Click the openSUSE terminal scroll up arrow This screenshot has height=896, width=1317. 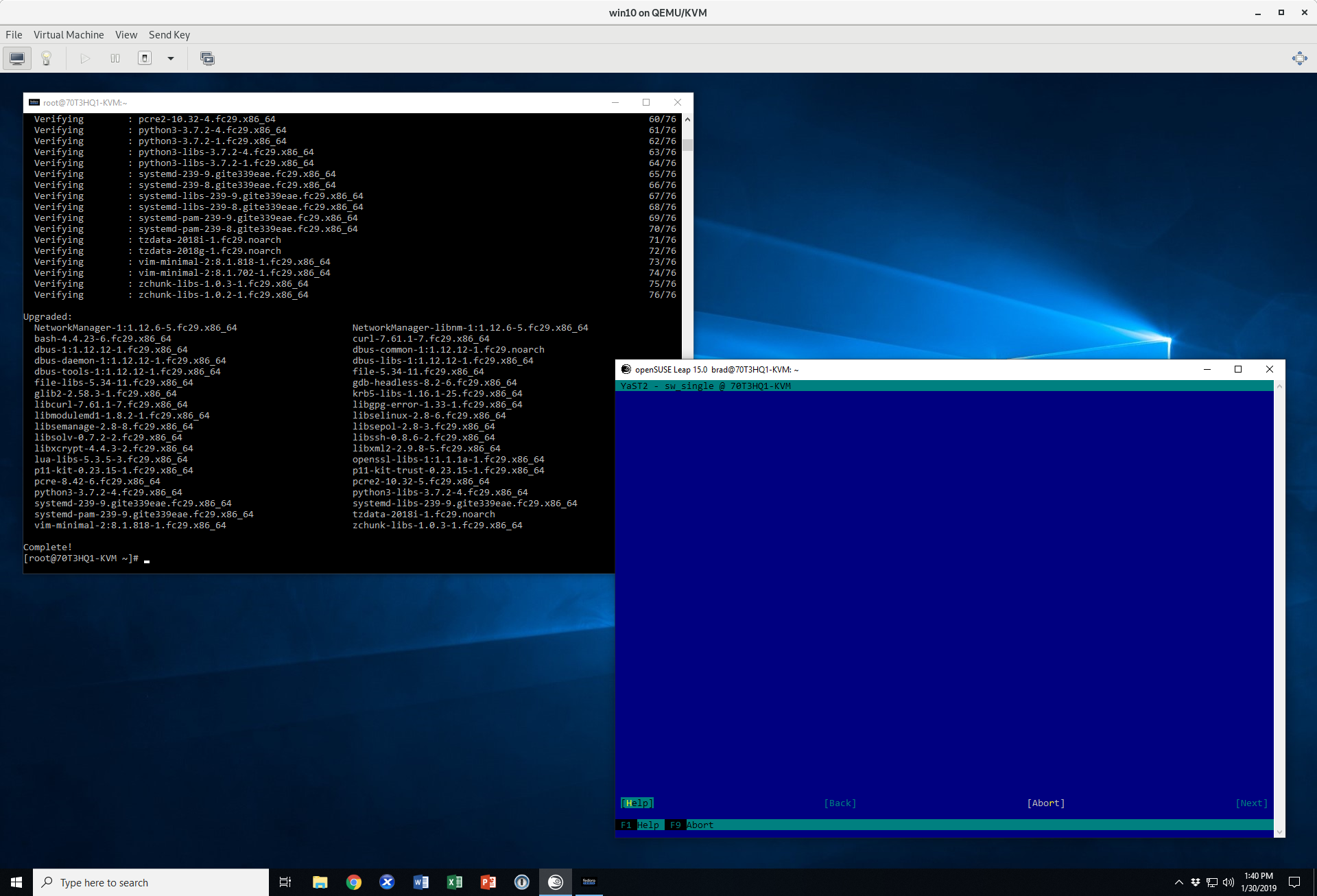click(1279, 386)
